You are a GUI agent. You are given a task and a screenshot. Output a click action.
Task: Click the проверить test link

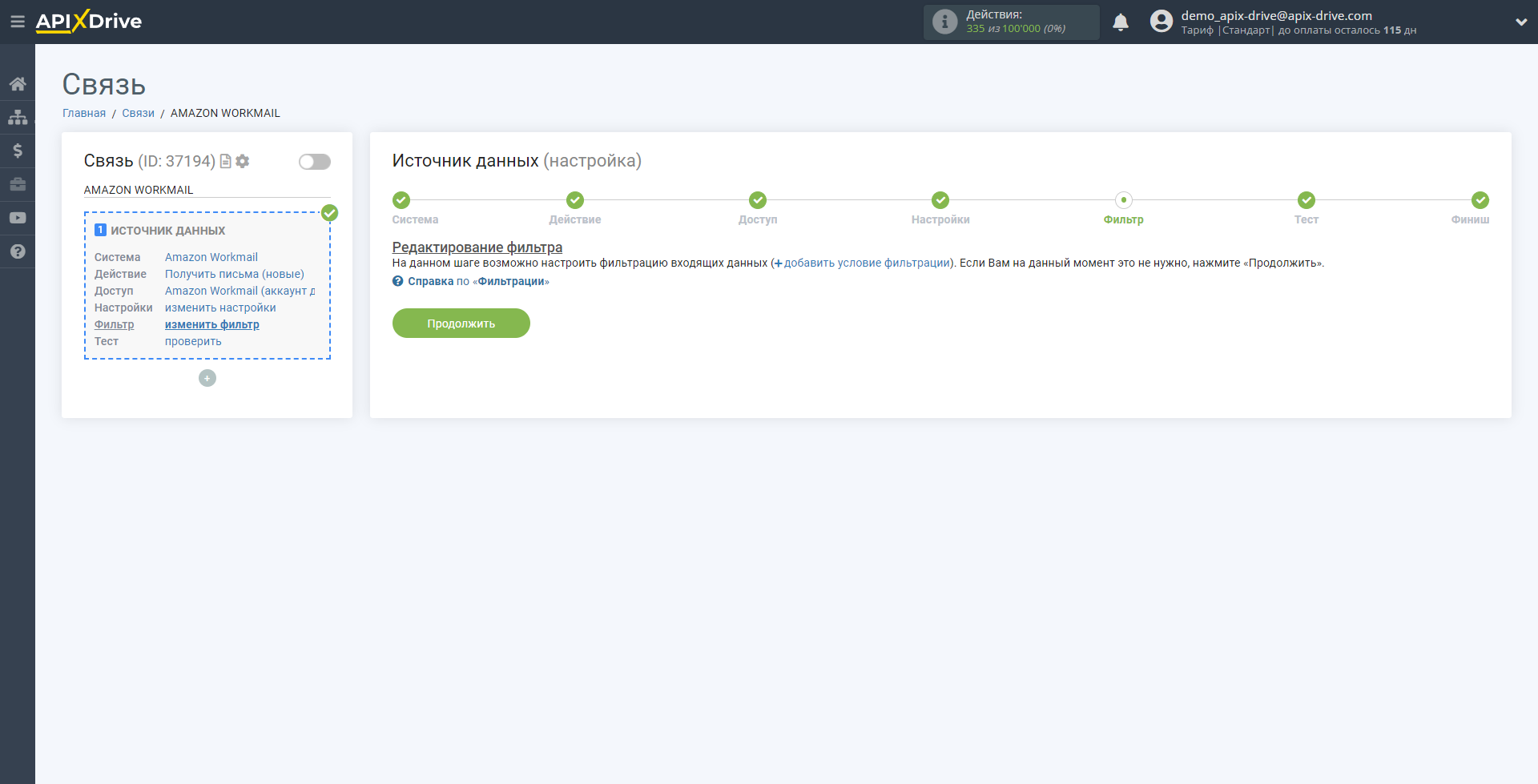(x=193, y=341)
